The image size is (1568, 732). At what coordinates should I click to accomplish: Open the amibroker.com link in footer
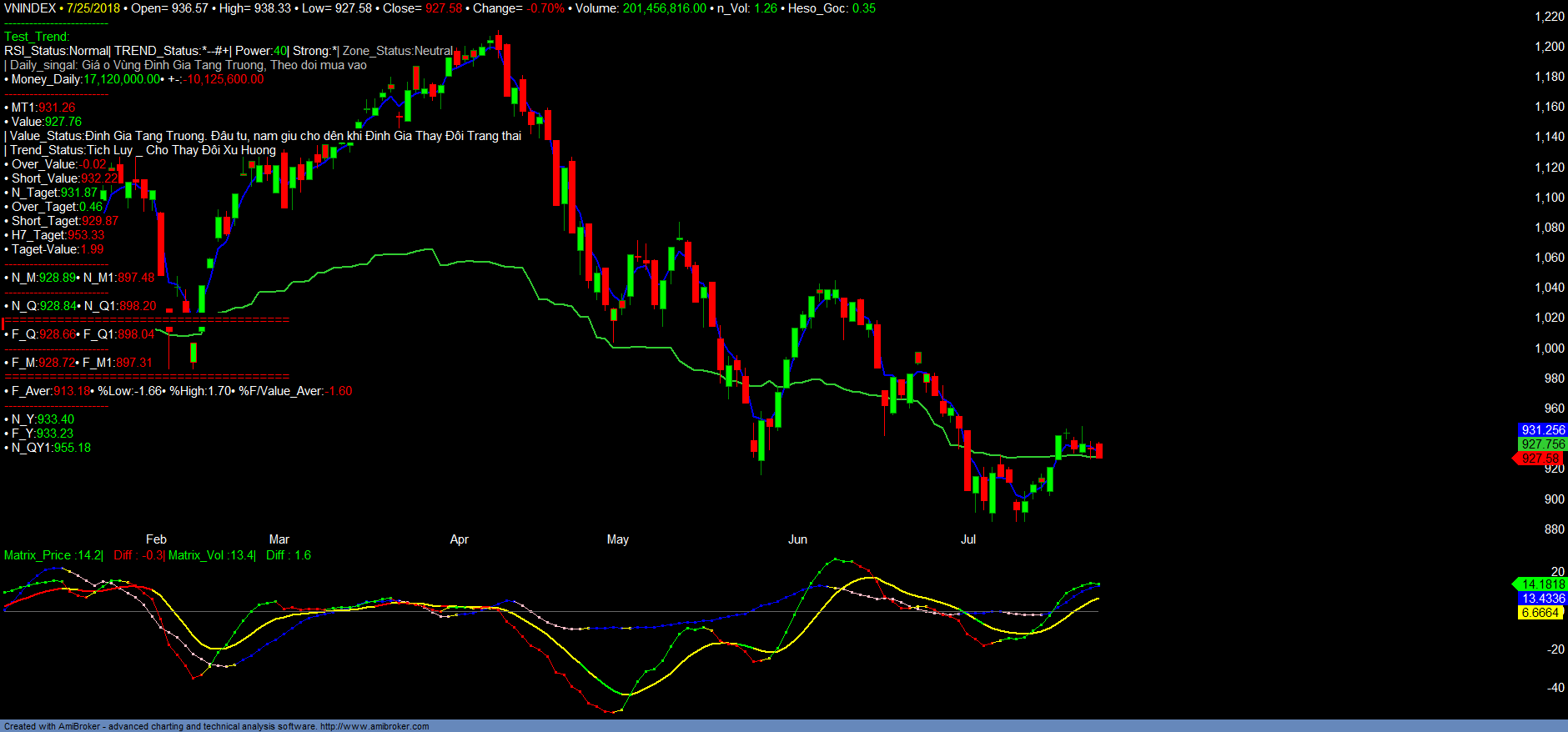pyautogui.click(x=374, y=726)
